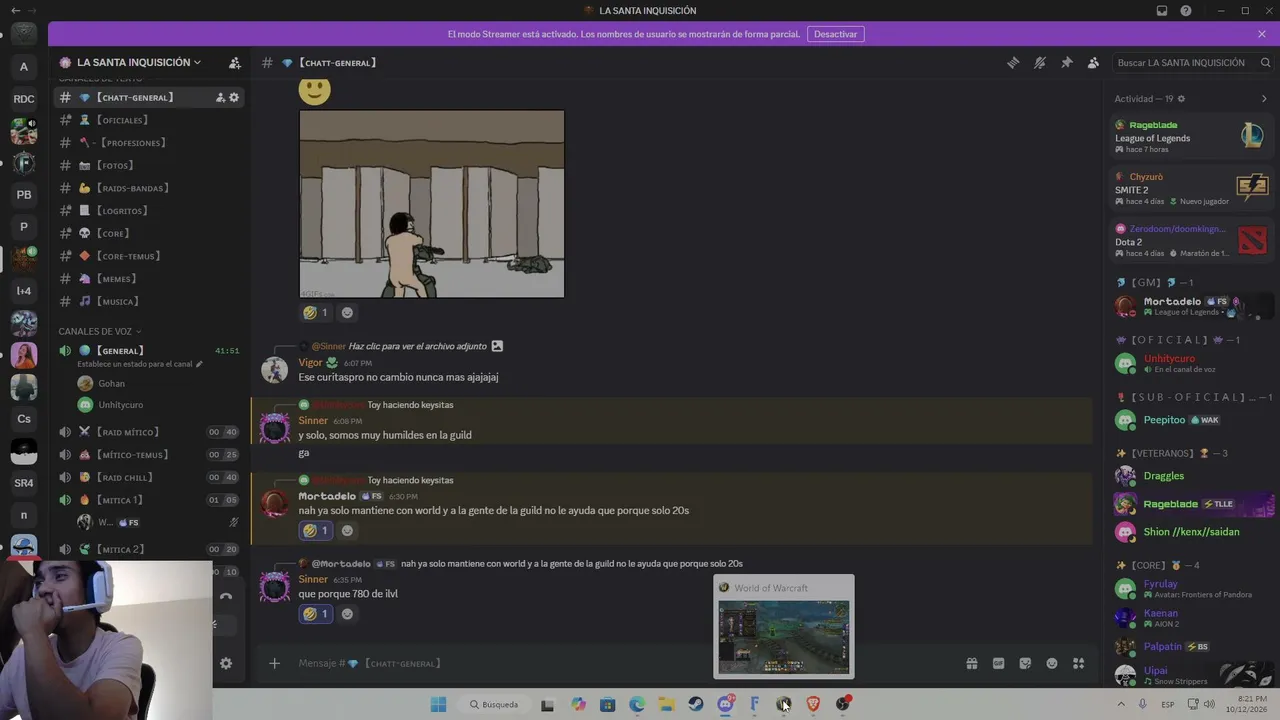Click the laughing reaction under the GIF

tap(316, 313)
